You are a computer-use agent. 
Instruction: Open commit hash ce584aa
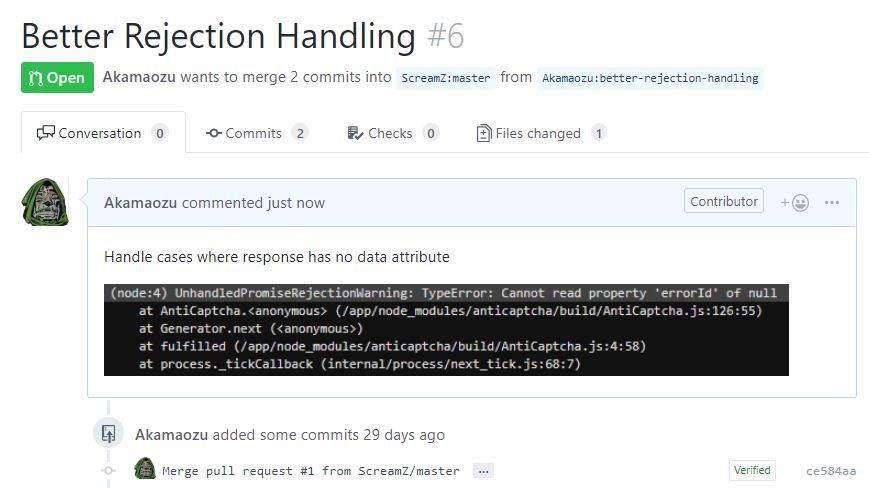831,470
